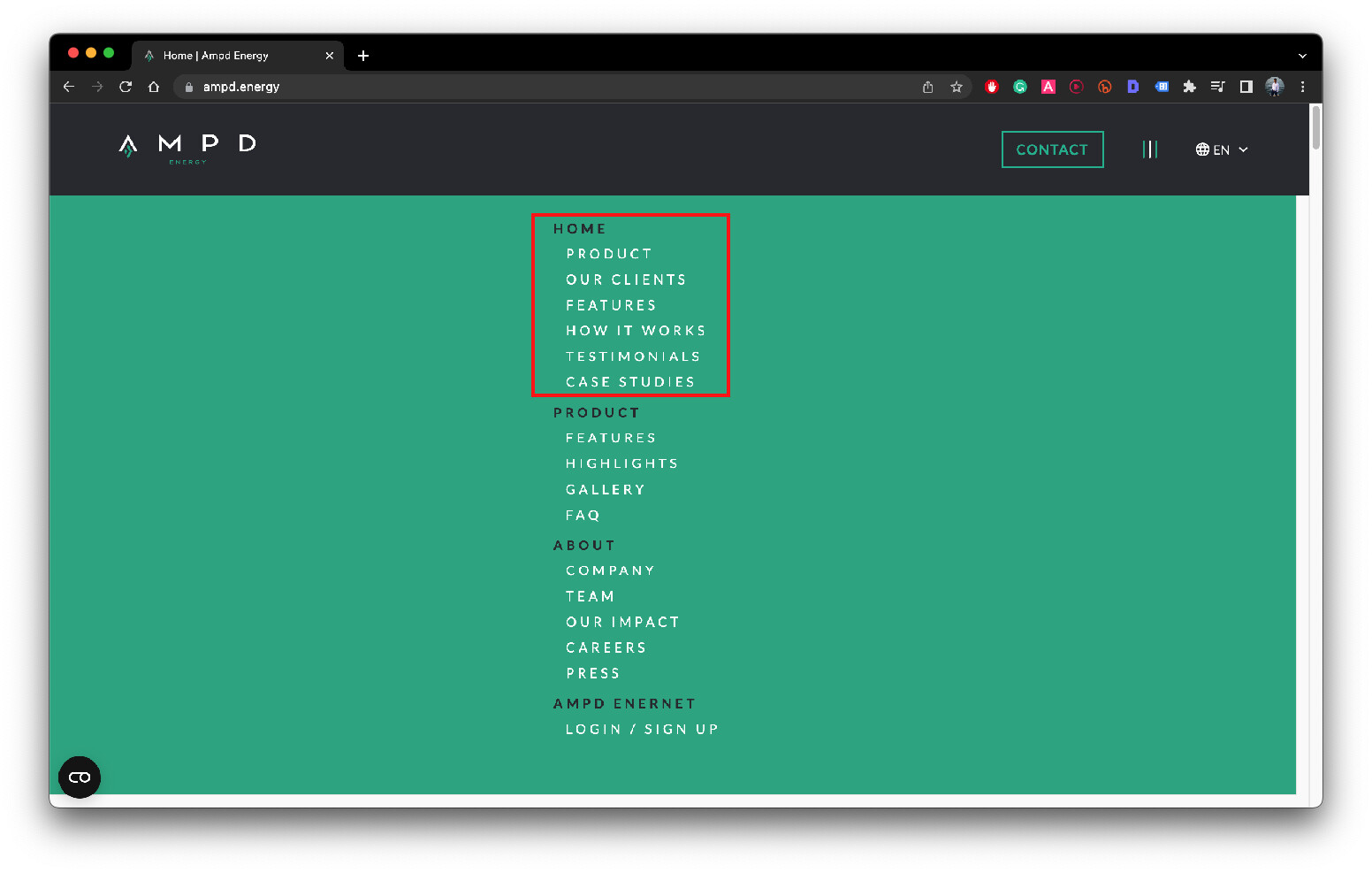This screenshot has height=873, width=1372.
Task: Open the chat widget bubble
Action: (80, 777)
